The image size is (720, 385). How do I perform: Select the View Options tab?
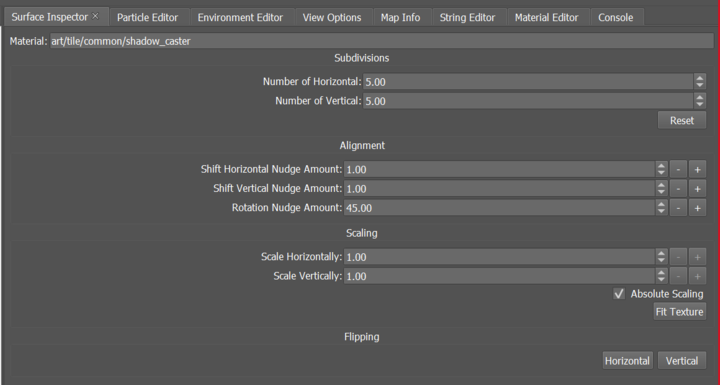point(332,17)
